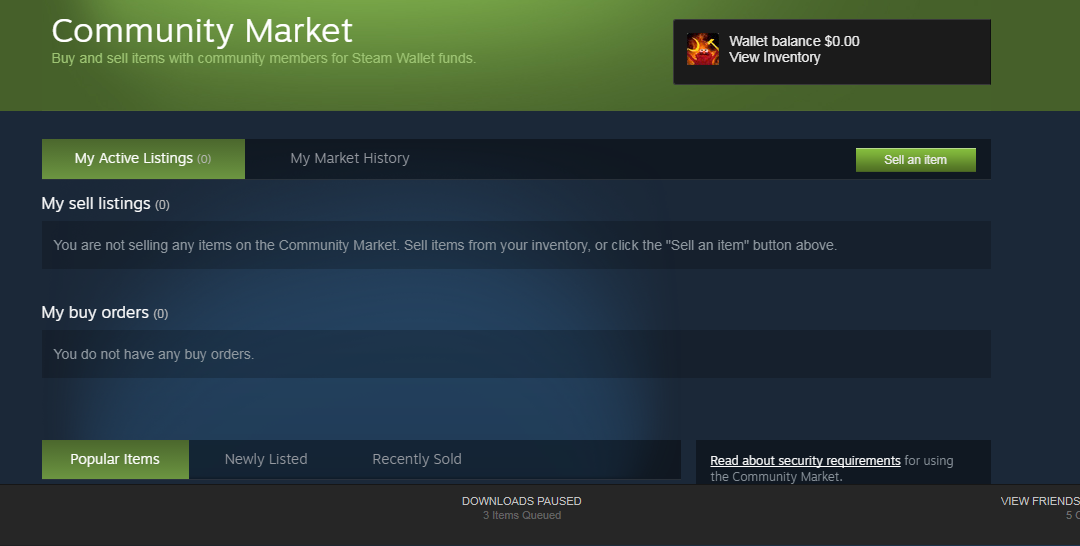Screen dimensions: 1080x546
Task: Open the View Inventory link
Action: pyautogui.click(x=774, y=58)
